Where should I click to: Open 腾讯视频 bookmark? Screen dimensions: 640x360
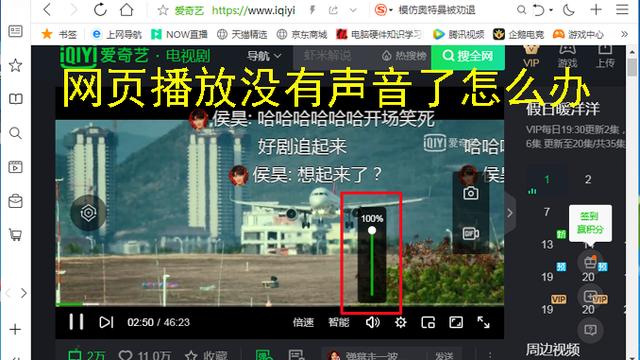tap(458, 34)
